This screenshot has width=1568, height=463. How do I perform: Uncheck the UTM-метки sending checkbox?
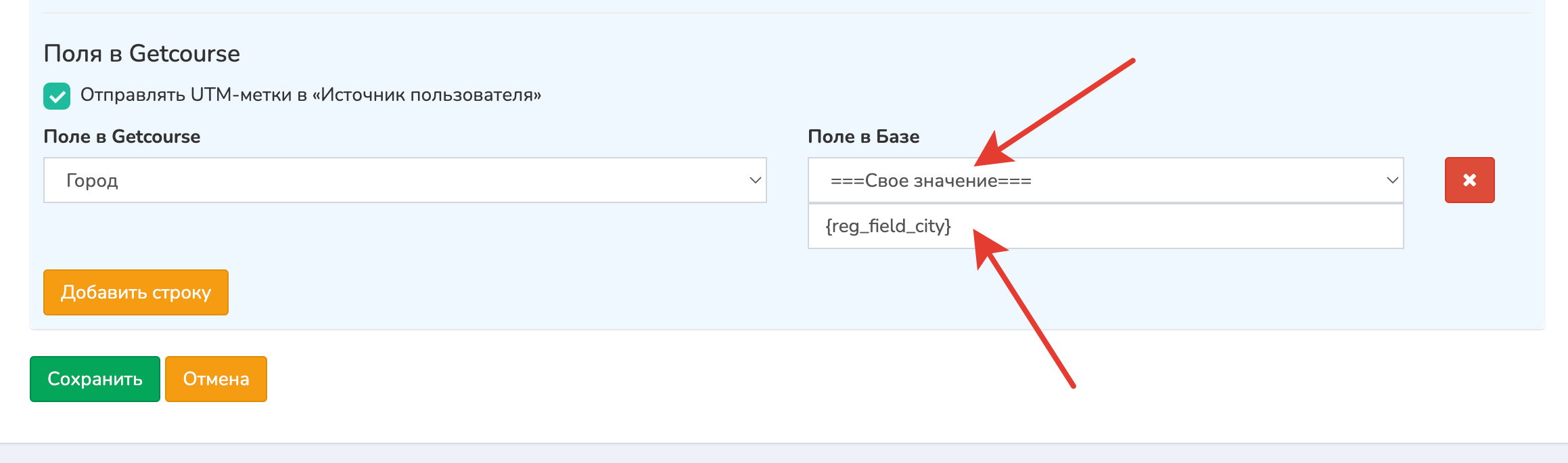point(57,96)
